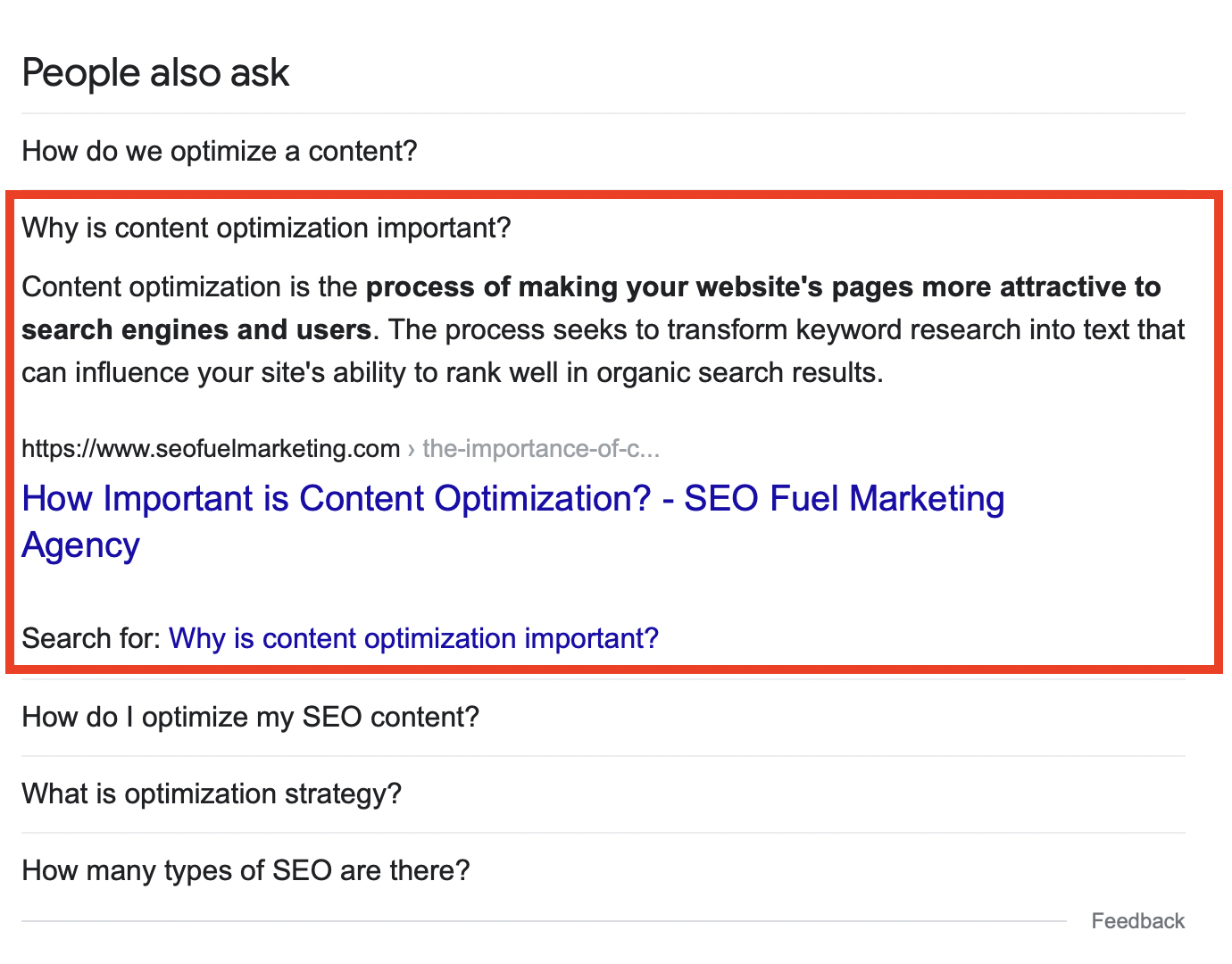Collapse "Why is content optimization important?" question

[266, 229]
